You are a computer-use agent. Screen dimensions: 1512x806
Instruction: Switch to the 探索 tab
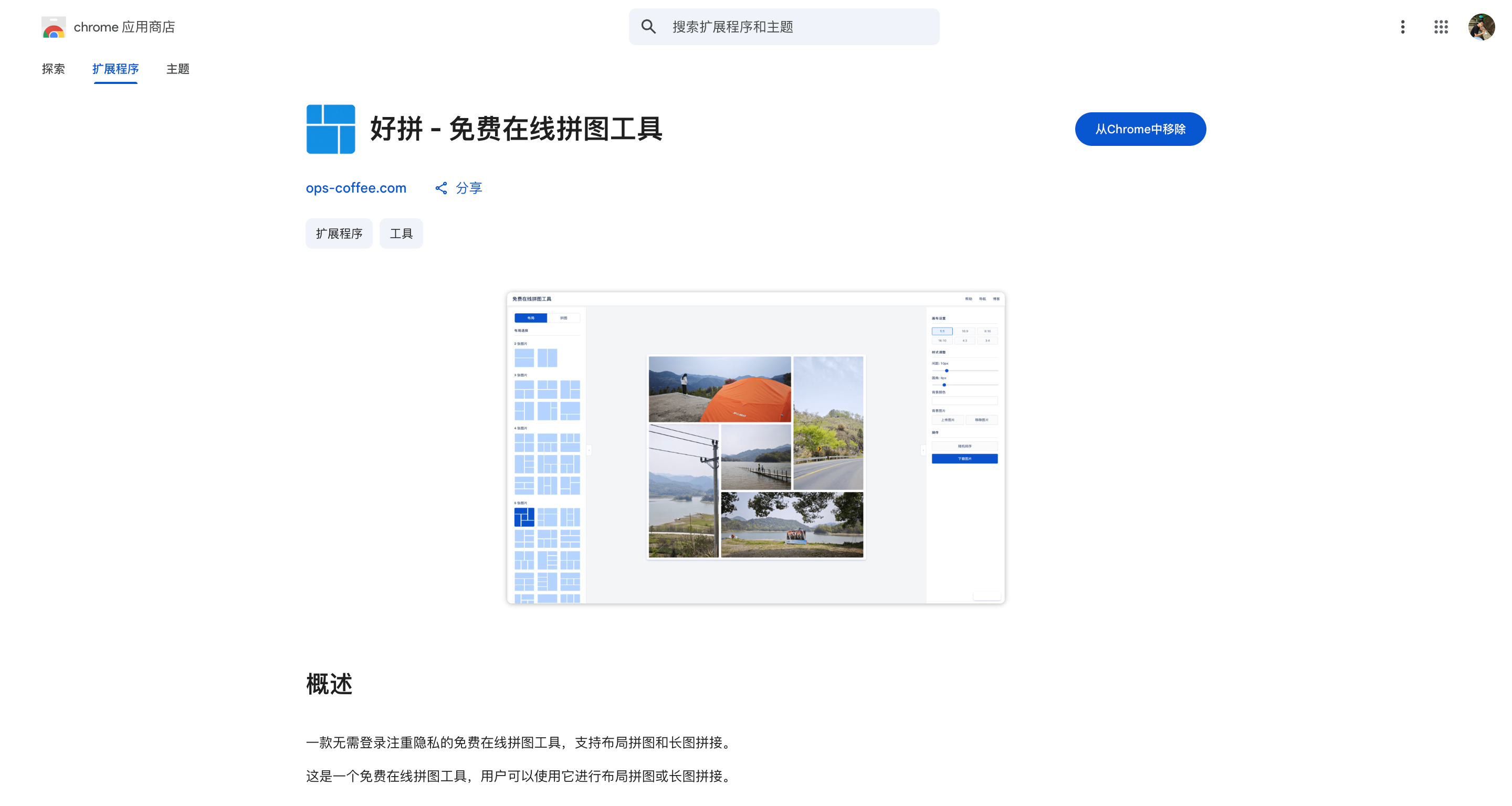[x=54, y=69]
